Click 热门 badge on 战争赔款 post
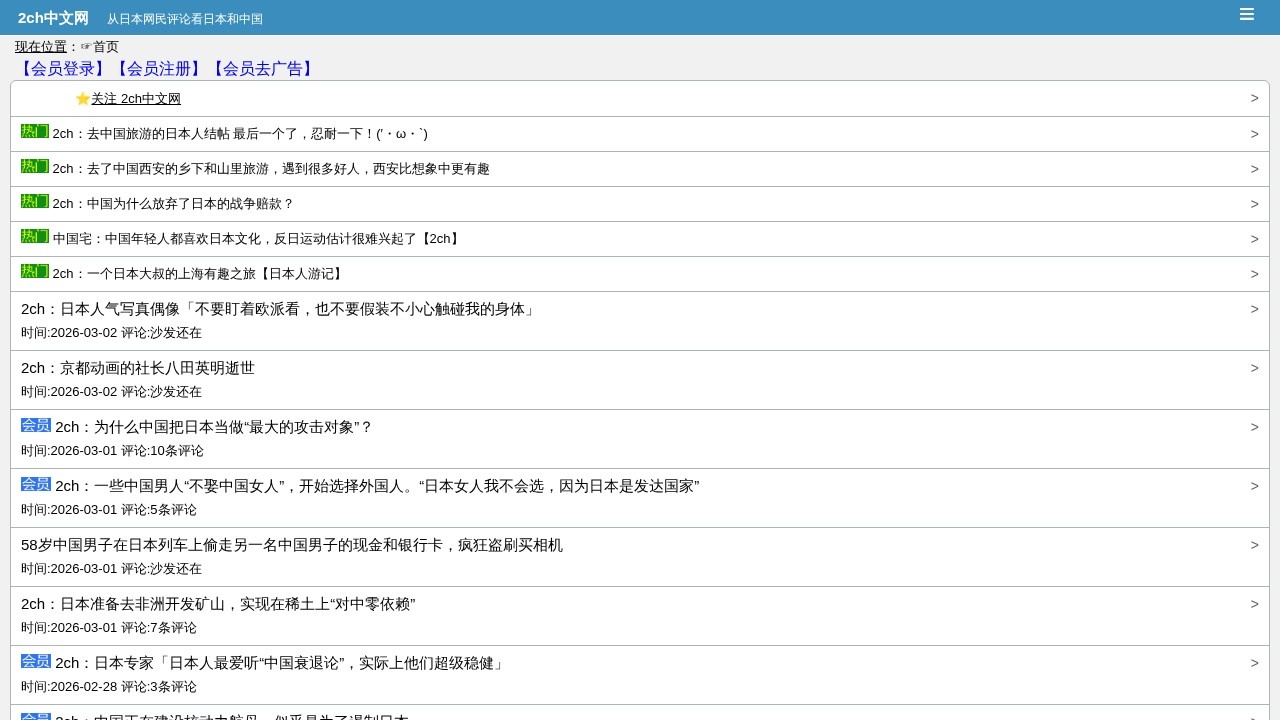Screen dimensions: 1280x720 pyautogui.click(x=35, y=202)
